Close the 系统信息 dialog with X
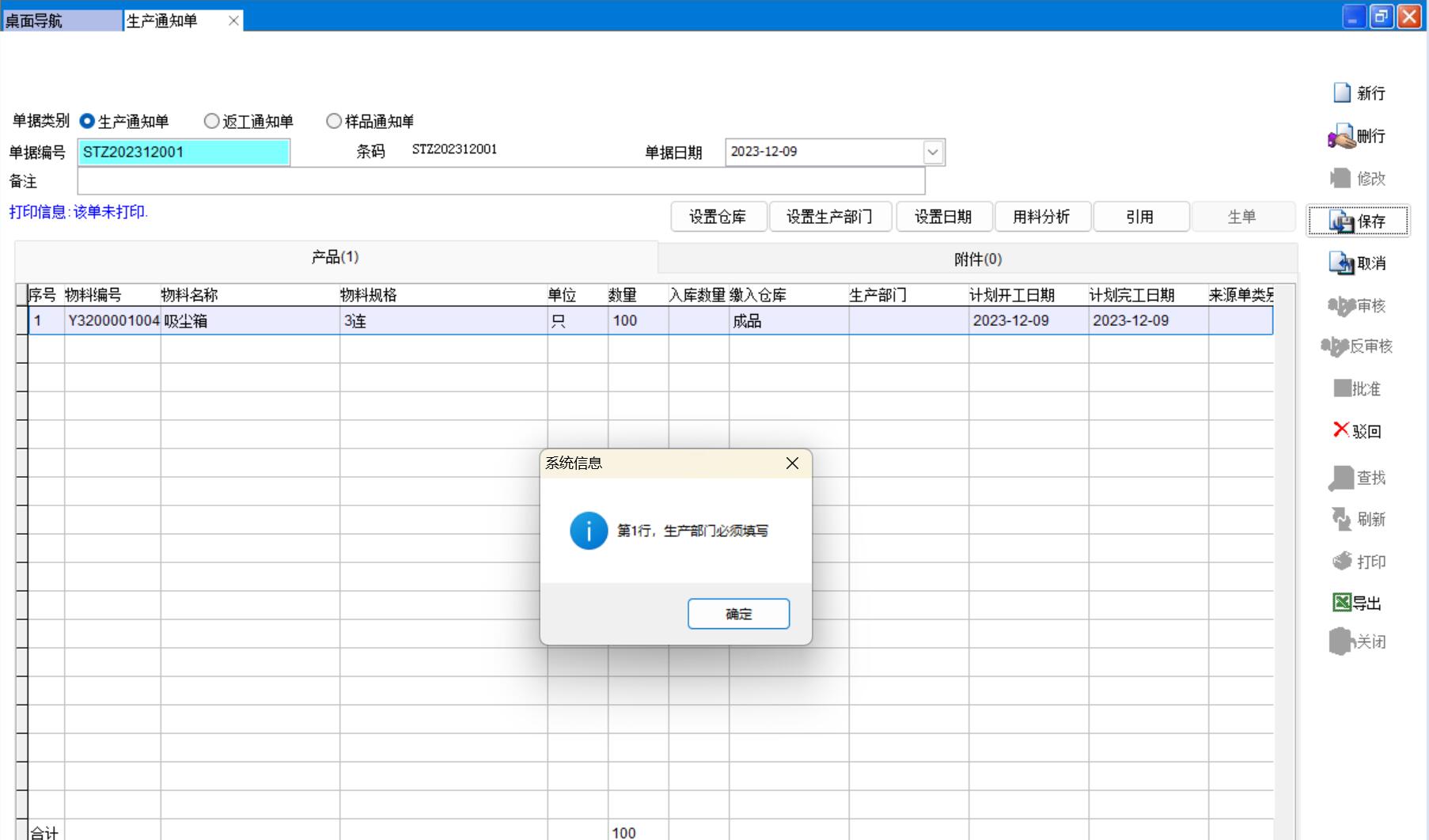Screen dimensions: 1429x840 (x=792, y=464)
